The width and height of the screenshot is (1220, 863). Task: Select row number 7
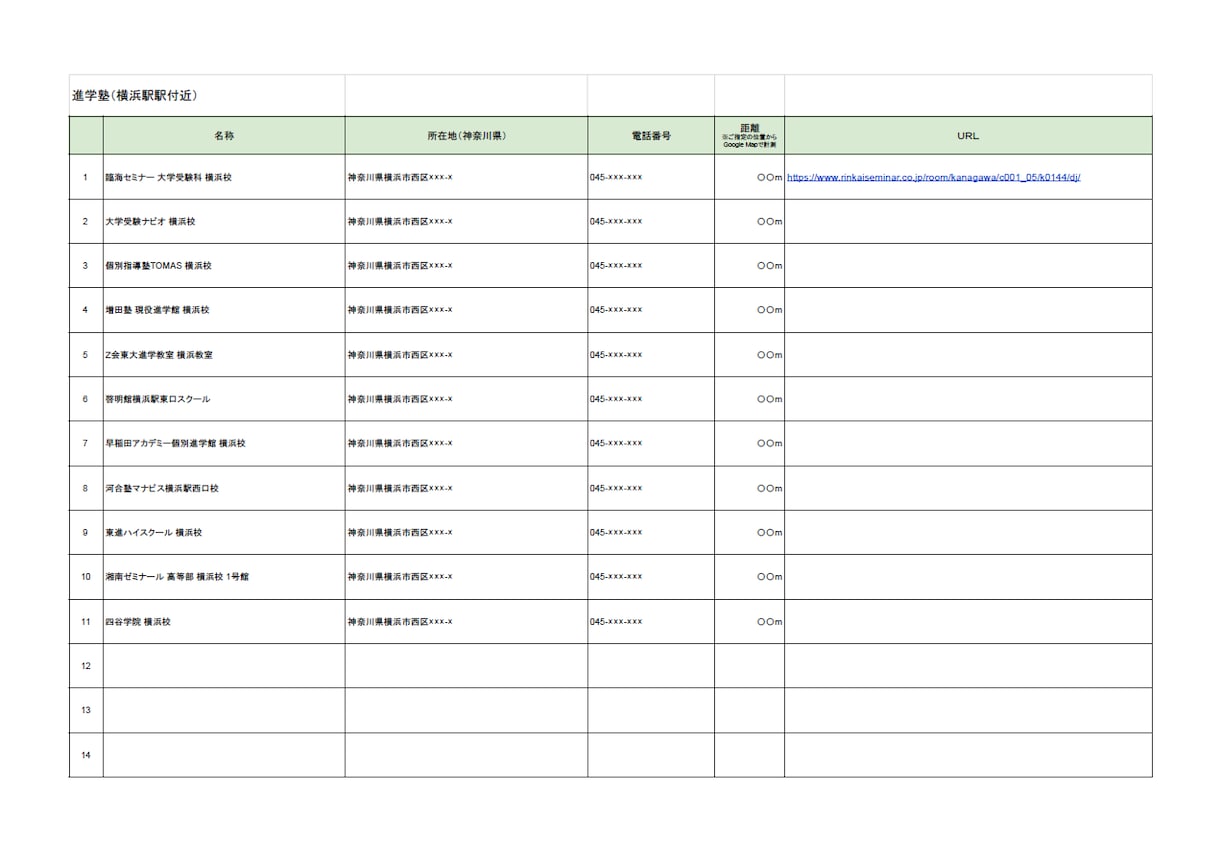pos(86,443)
